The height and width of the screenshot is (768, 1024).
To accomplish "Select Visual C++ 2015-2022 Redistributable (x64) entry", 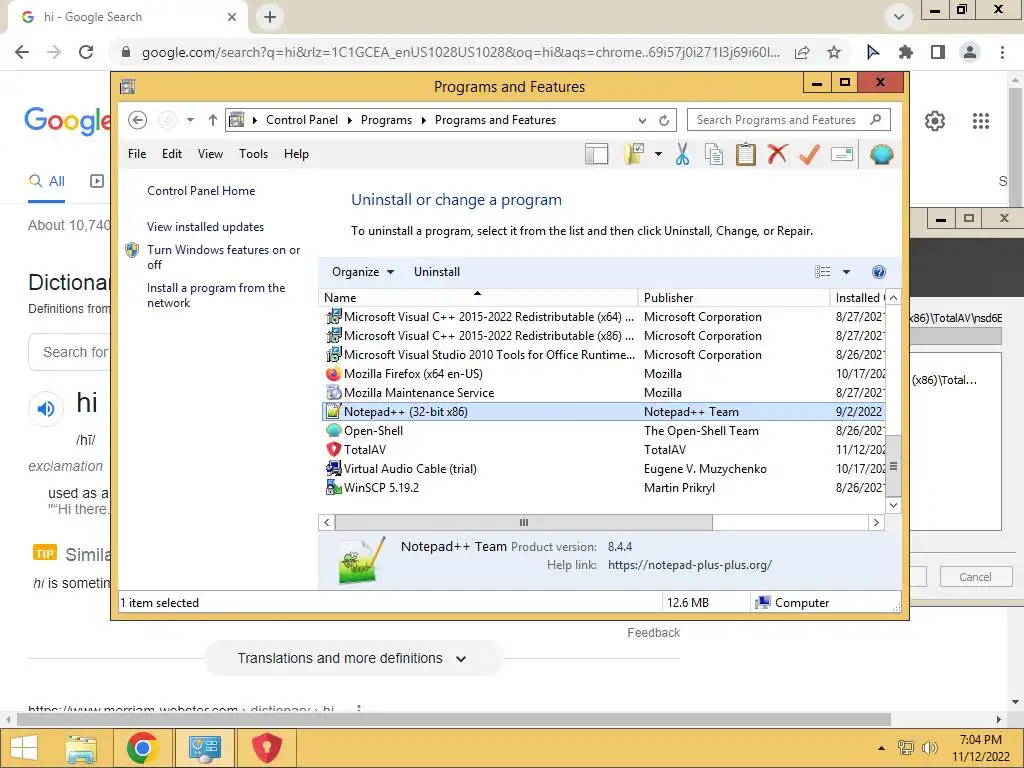I will click(603, 317).
